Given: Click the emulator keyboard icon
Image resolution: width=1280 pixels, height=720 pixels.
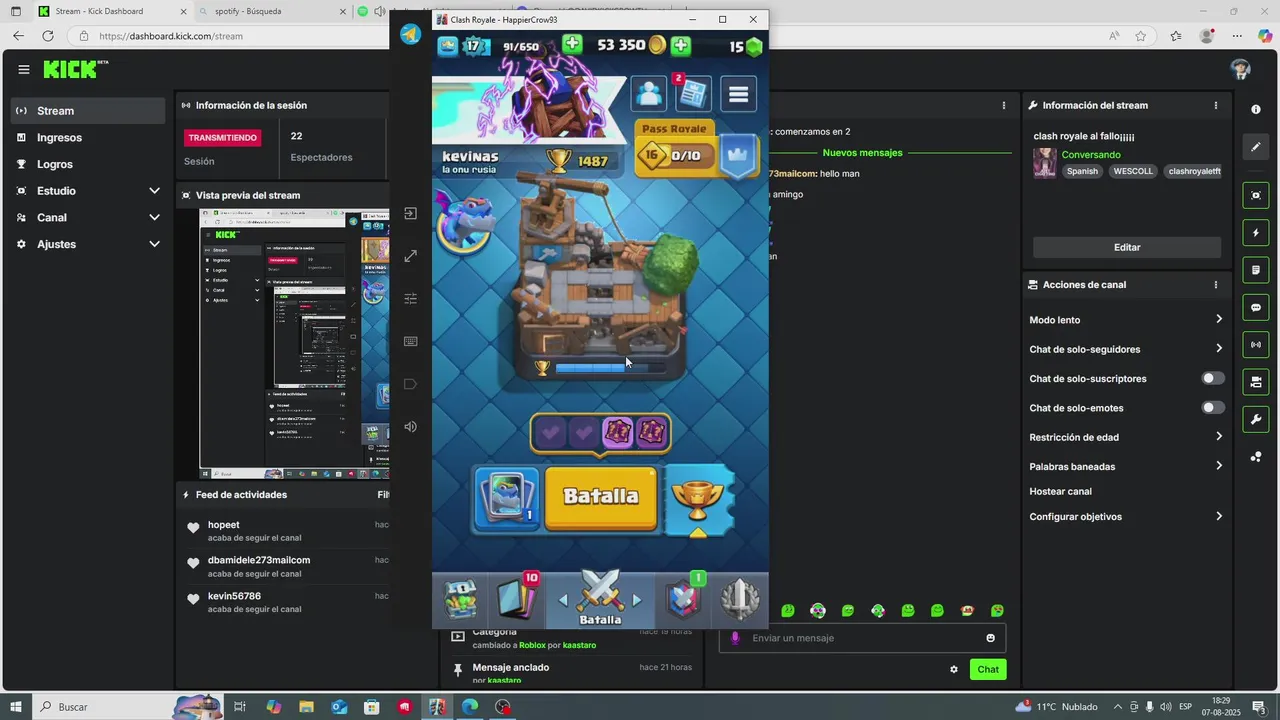Looking at the screenshot, I should coord(410,342).
